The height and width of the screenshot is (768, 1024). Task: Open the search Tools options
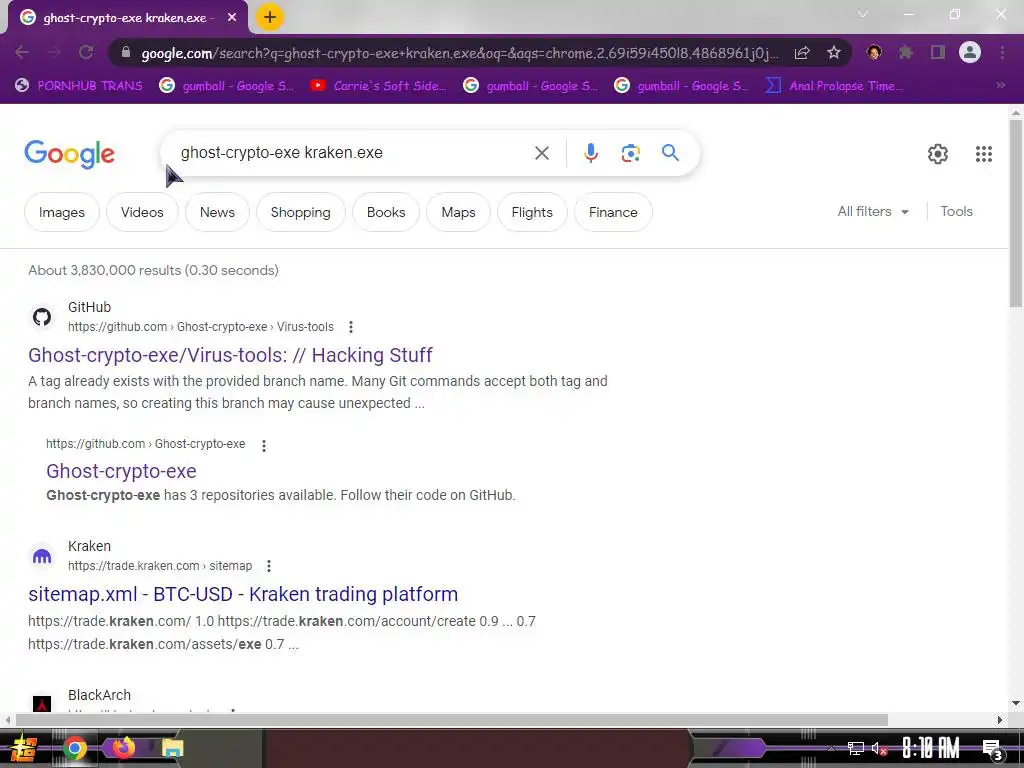[x=956, y=212]
